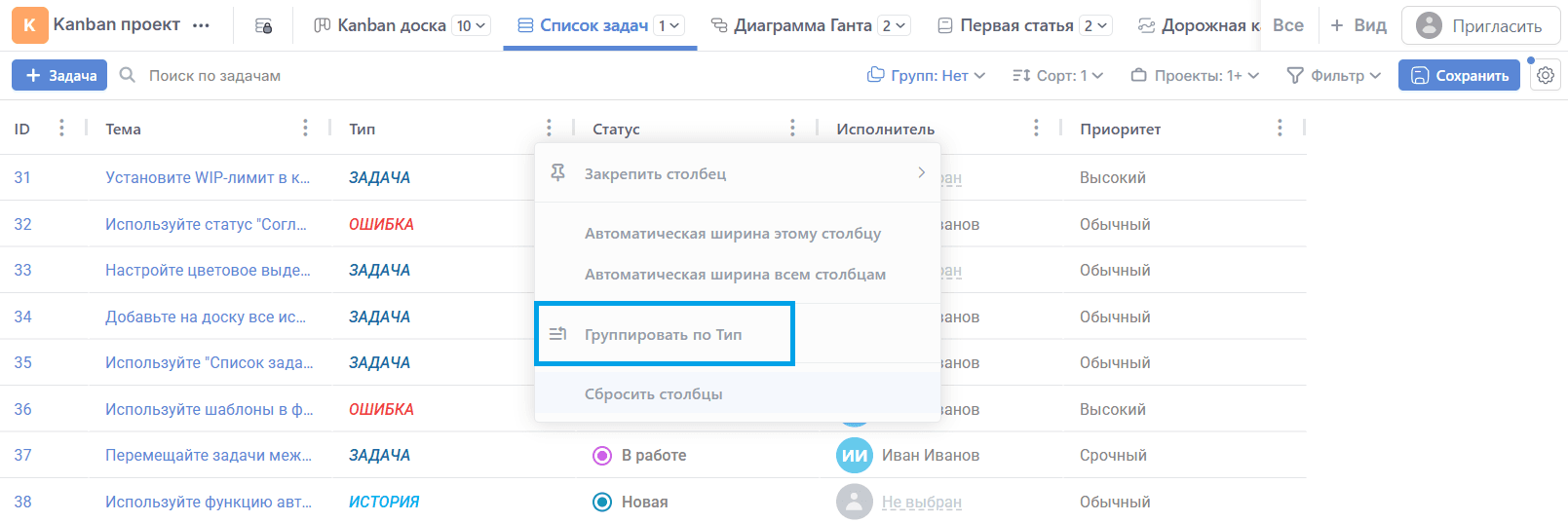Open the Тема column options menu

(305, 128)
